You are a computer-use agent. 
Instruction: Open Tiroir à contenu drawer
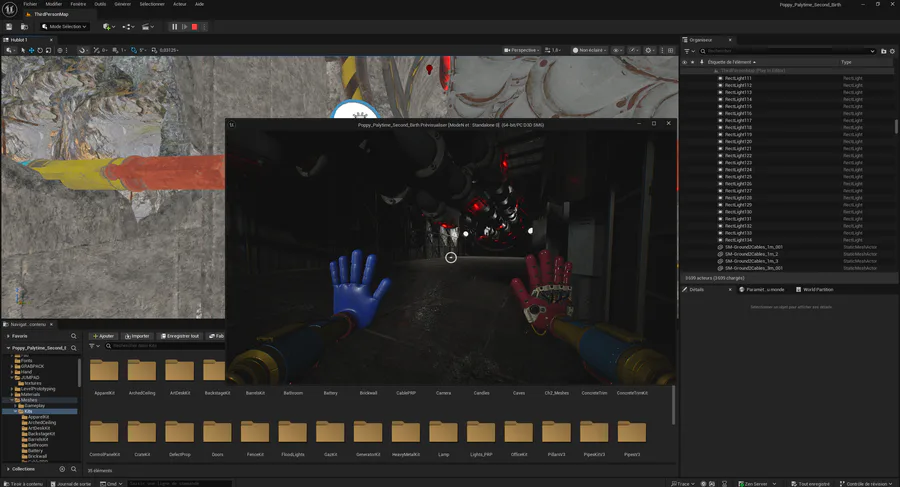(24, 484)
